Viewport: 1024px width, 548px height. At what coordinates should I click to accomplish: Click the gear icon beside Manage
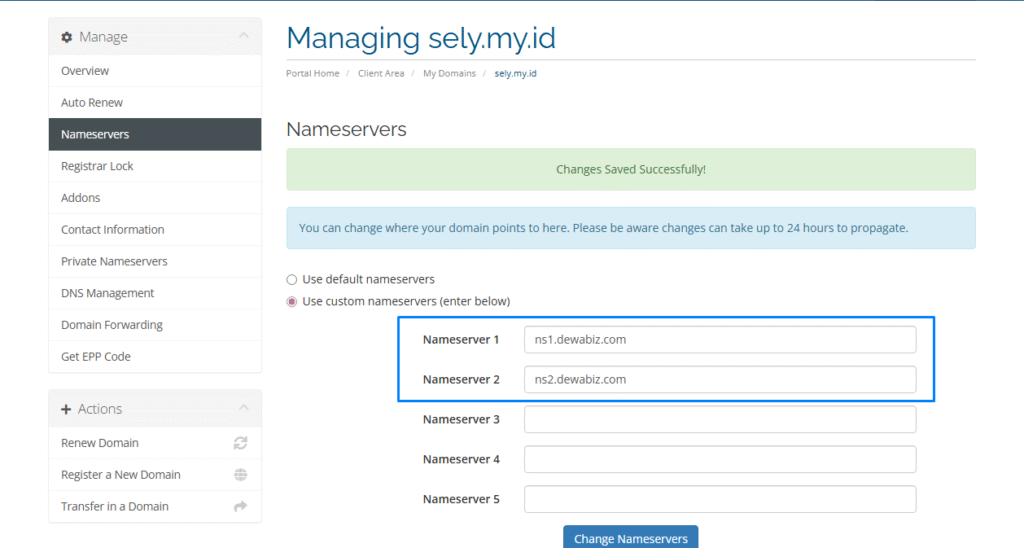coord(67,37)
